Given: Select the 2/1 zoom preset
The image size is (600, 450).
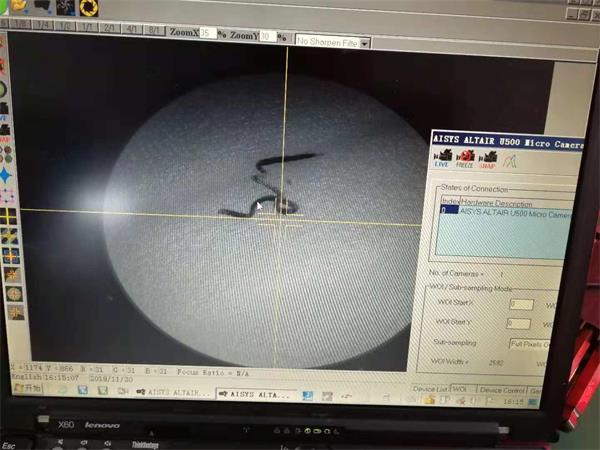Looking at the screenshot, I should [108, 30].
